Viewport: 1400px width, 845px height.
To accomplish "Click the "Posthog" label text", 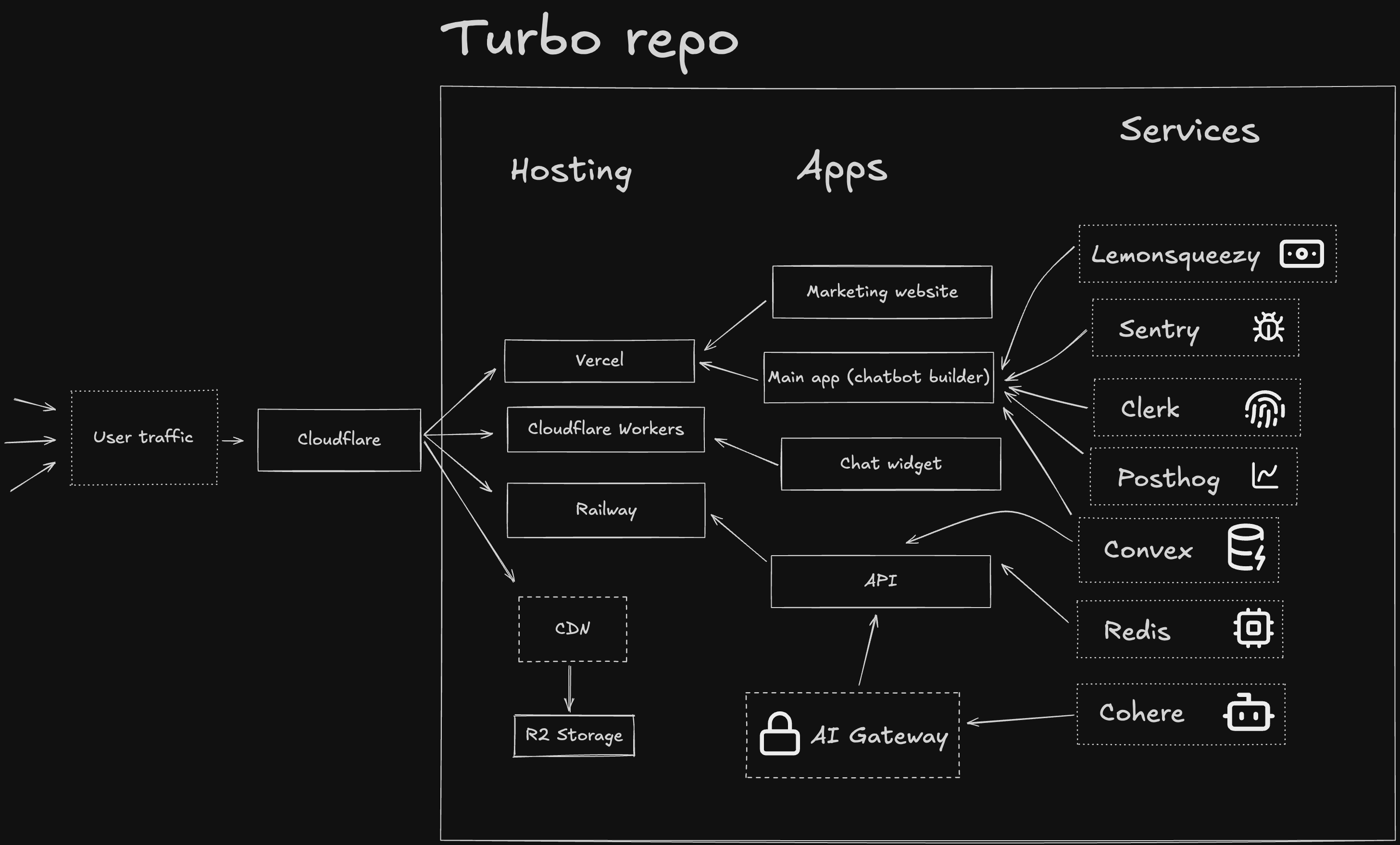I will point(1168,479).
